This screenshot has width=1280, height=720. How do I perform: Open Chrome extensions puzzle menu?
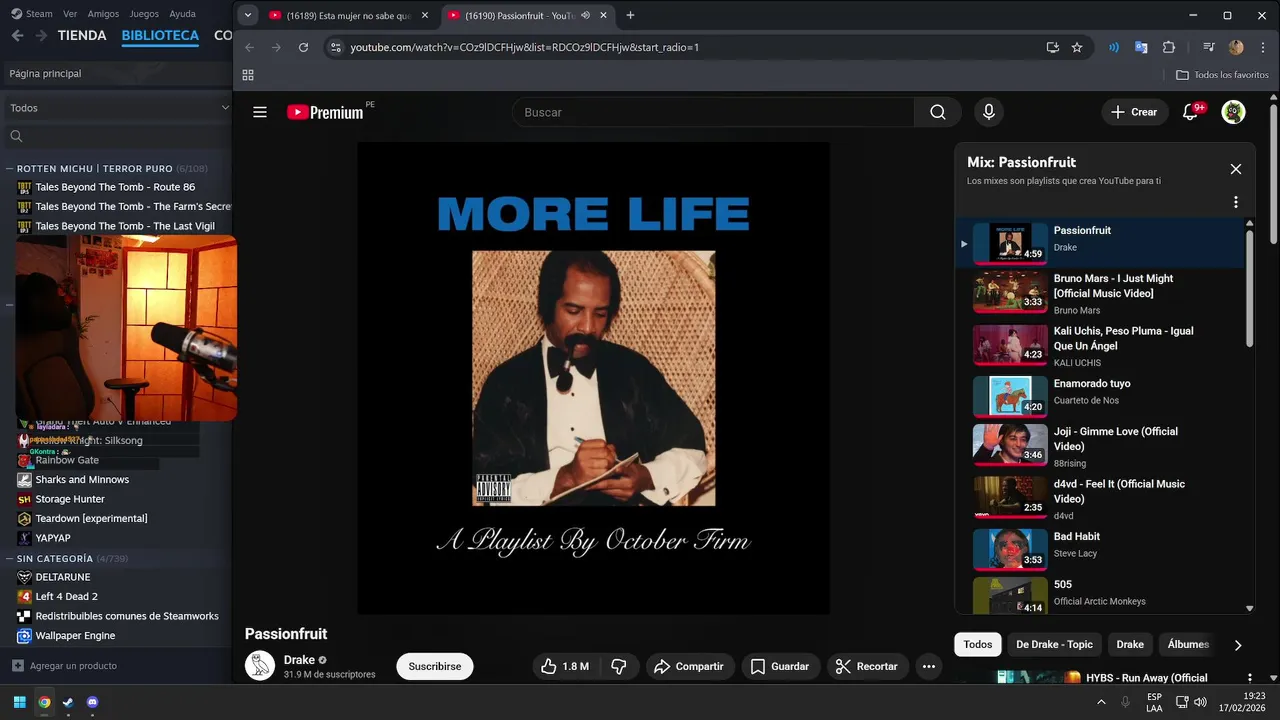tap(1169, 47)
